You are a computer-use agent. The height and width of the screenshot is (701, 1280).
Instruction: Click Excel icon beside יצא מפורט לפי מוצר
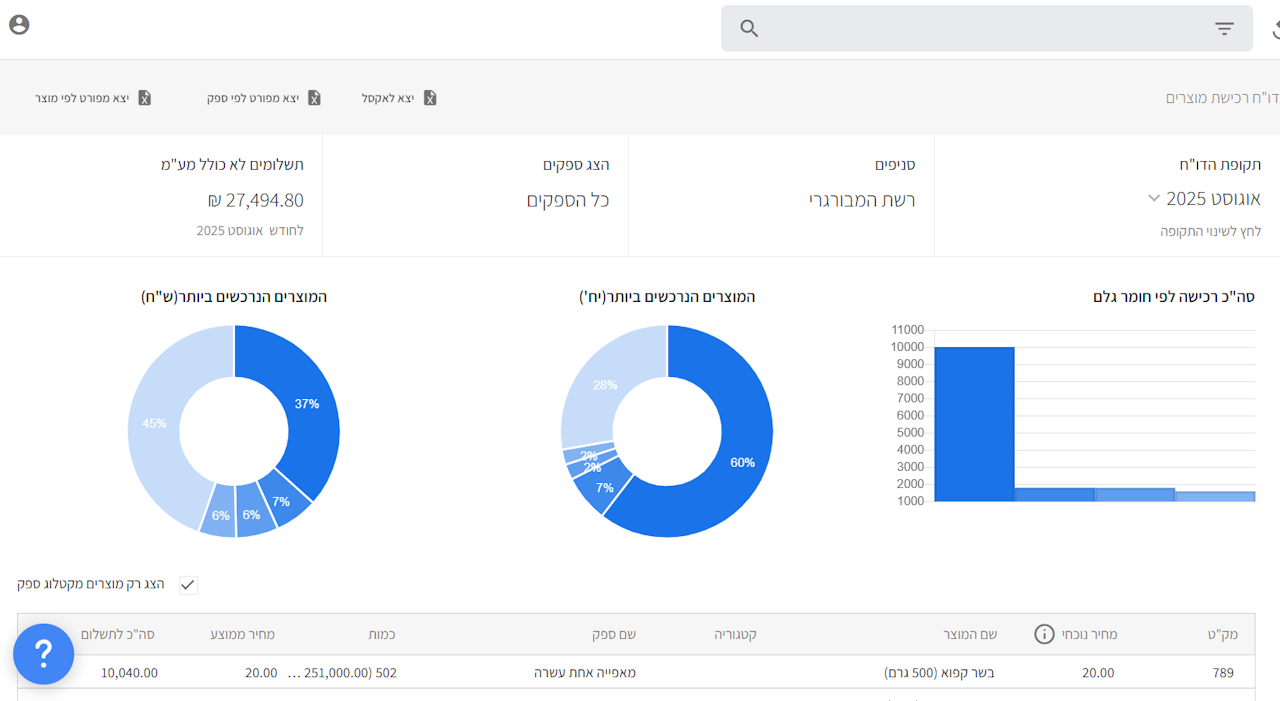click(x=145, y=98)
